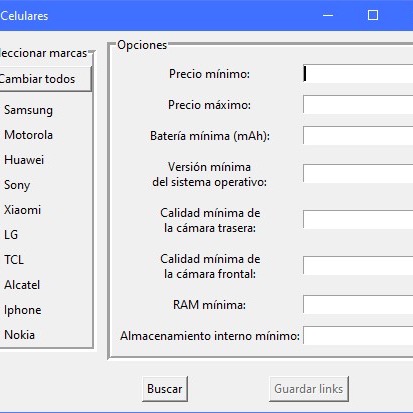Toggle the Motorola brand option
Viewport: 413px width, 413px height.
tap(28, 135)
